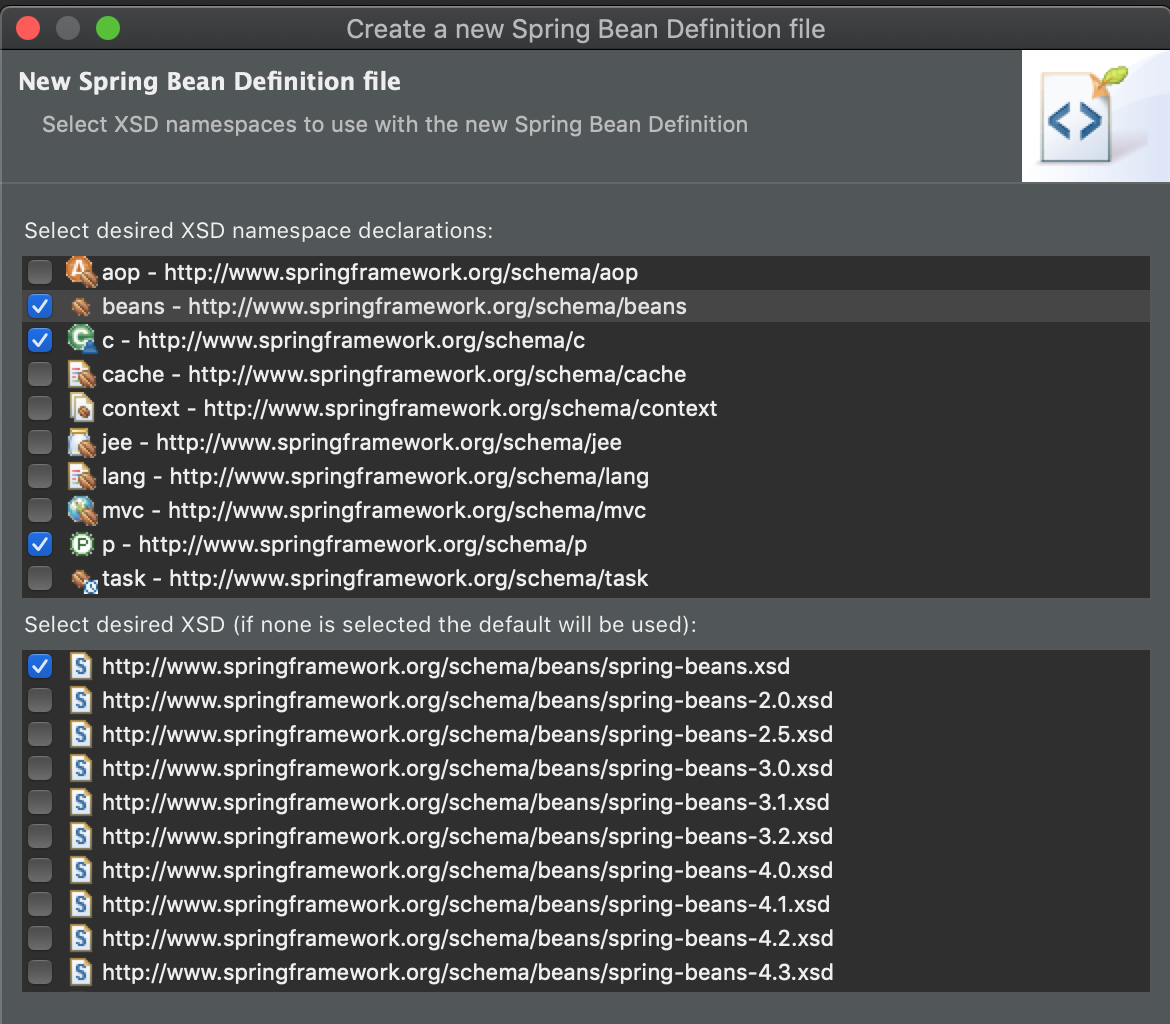Viewport: 1170px width, 1024px height.
Task: Select the beans schema URL row
Action: 586,306
